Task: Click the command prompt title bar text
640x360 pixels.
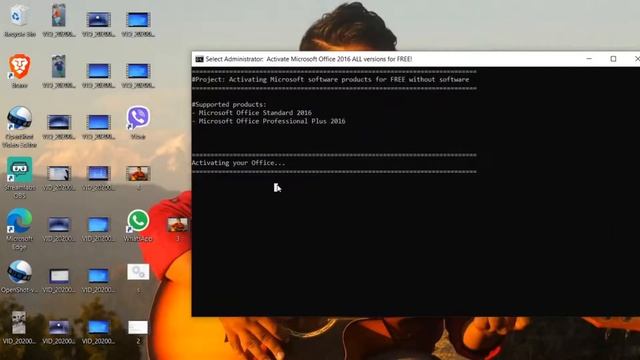Action: (309, 59)
